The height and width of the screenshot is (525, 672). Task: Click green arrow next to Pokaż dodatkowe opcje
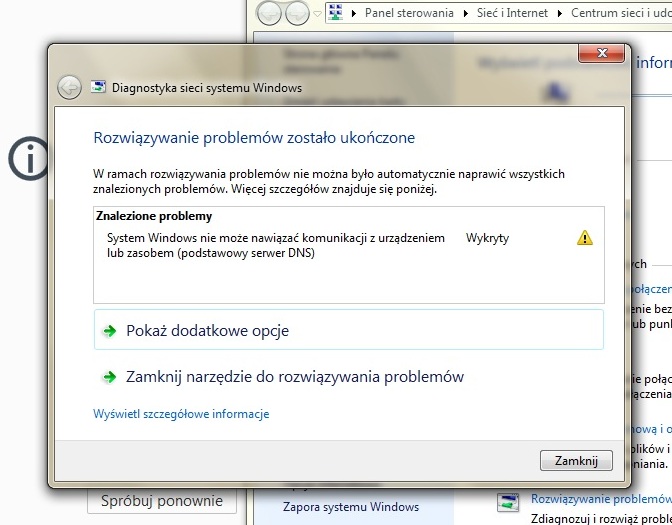110,330
